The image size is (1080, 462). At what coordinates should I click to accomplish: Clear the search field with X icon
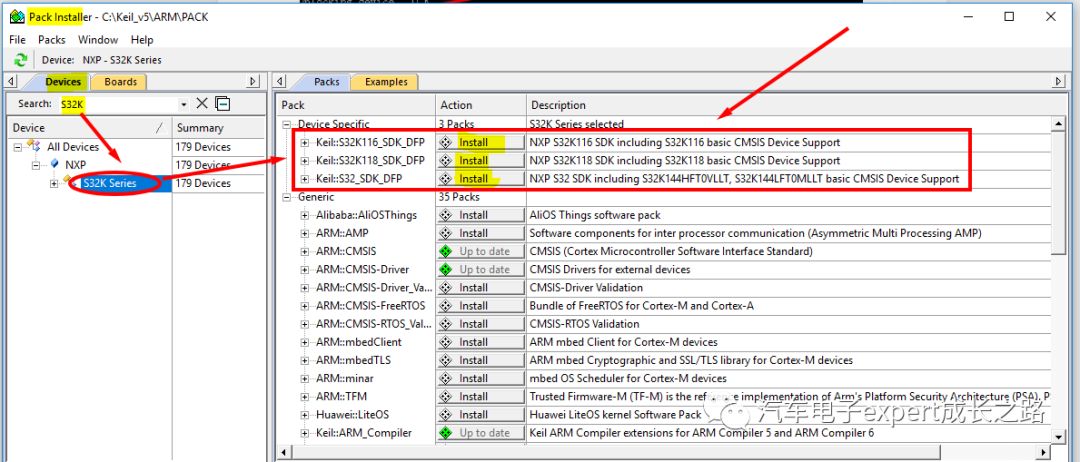click(x=202, y=103)
